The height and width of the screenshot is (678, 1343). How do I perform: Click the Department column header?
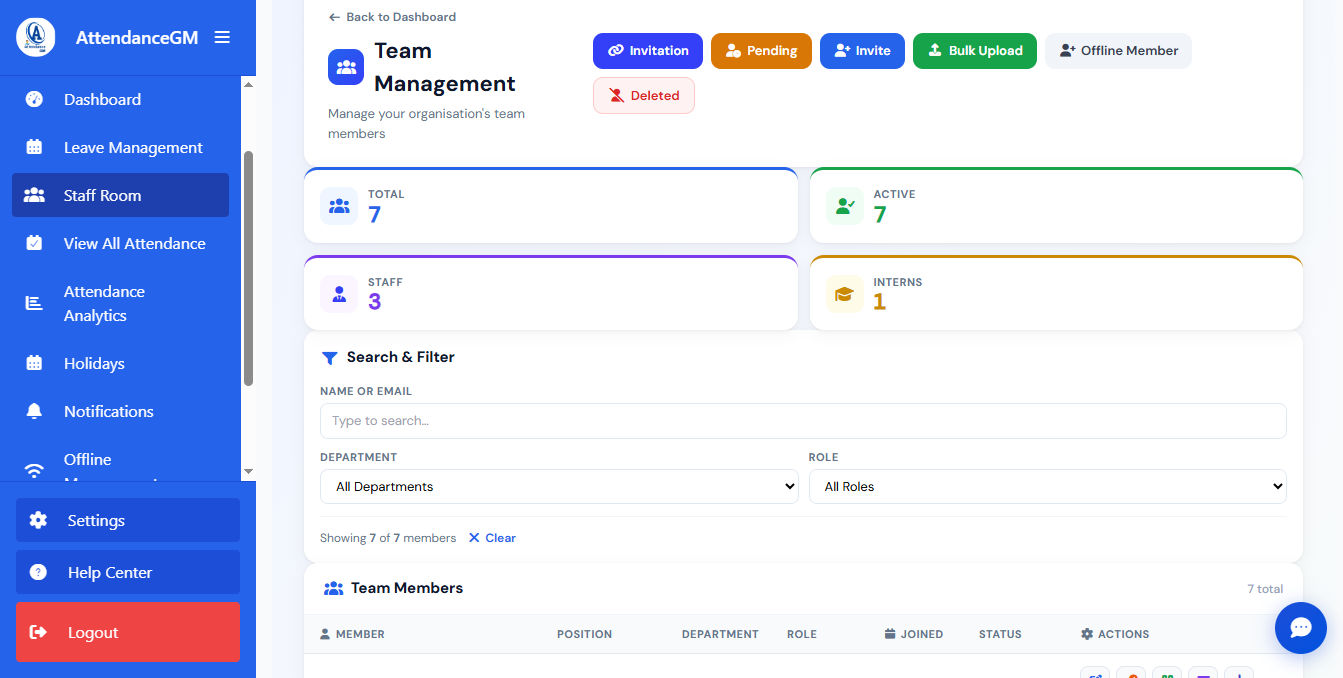[x=720, y=634]
